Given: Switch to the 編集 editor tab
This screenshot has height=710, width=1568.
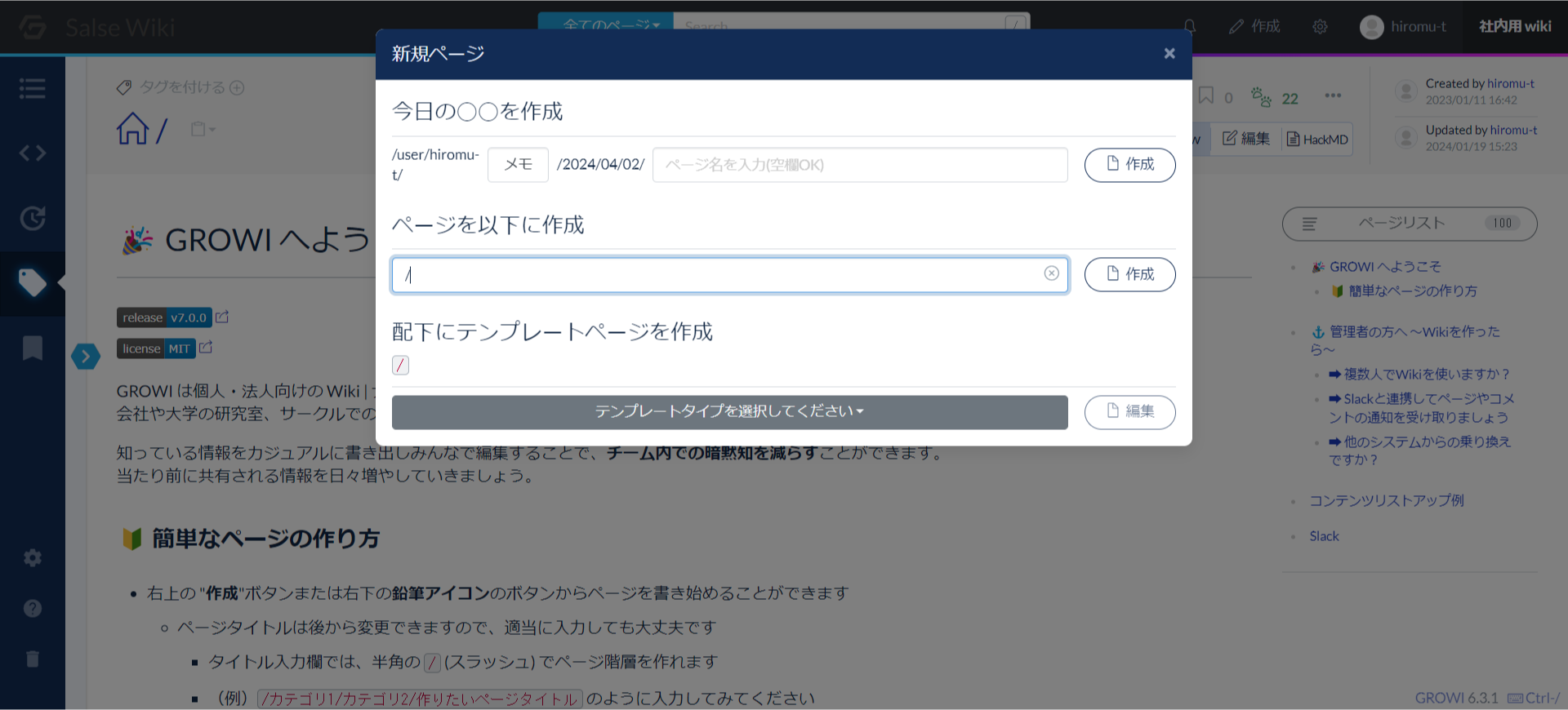Looking at the screenshot, I should [1246, 139].
